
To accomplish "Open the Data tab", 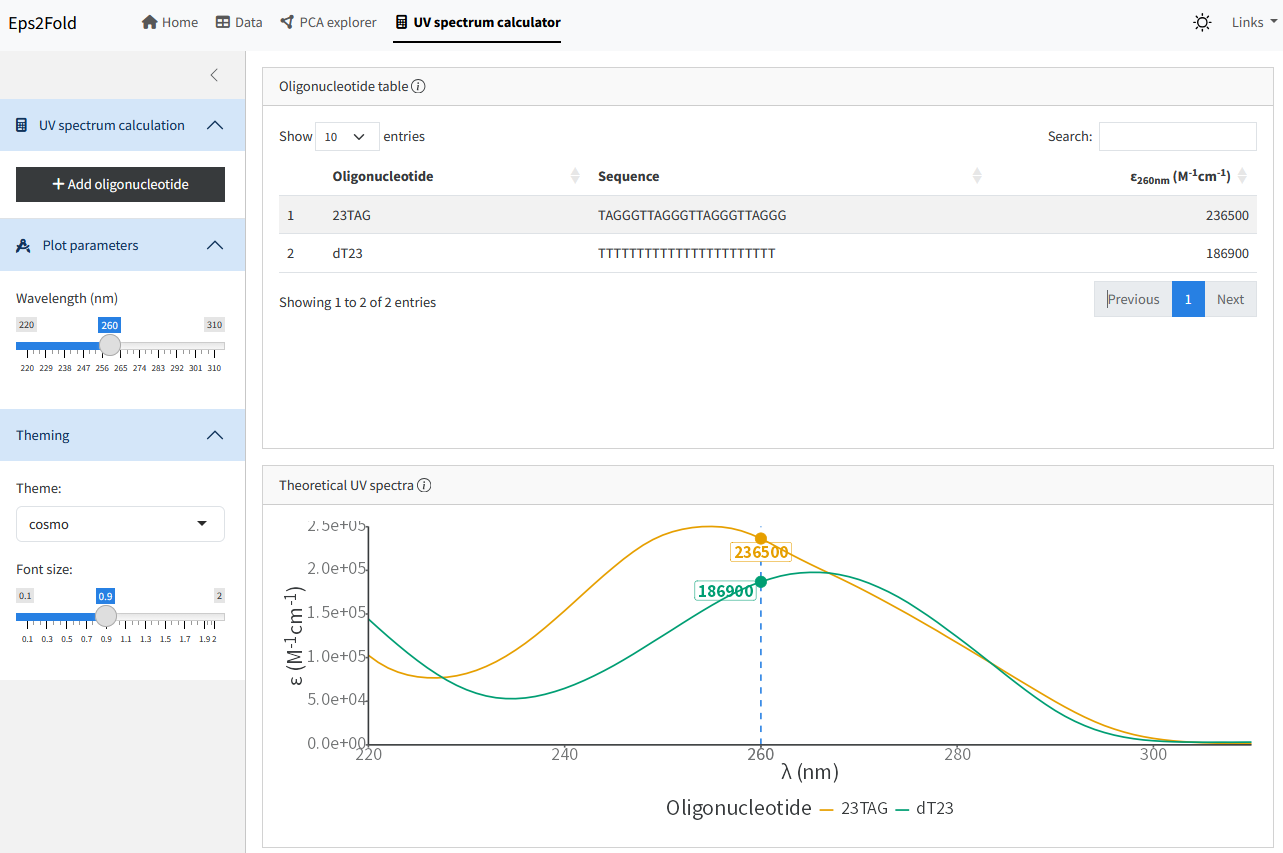I will coord(239,22).
